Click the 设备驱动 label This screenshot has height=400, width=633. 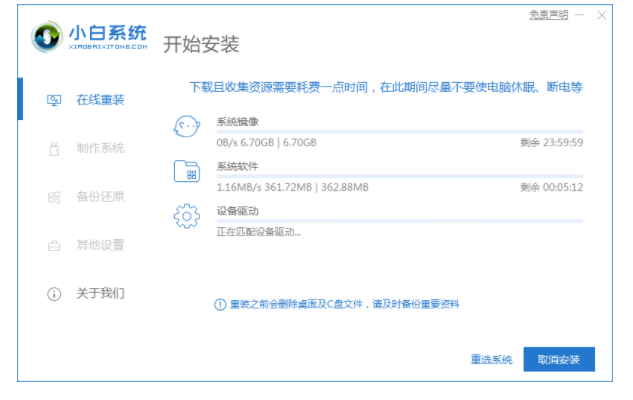tap(237, 211)
